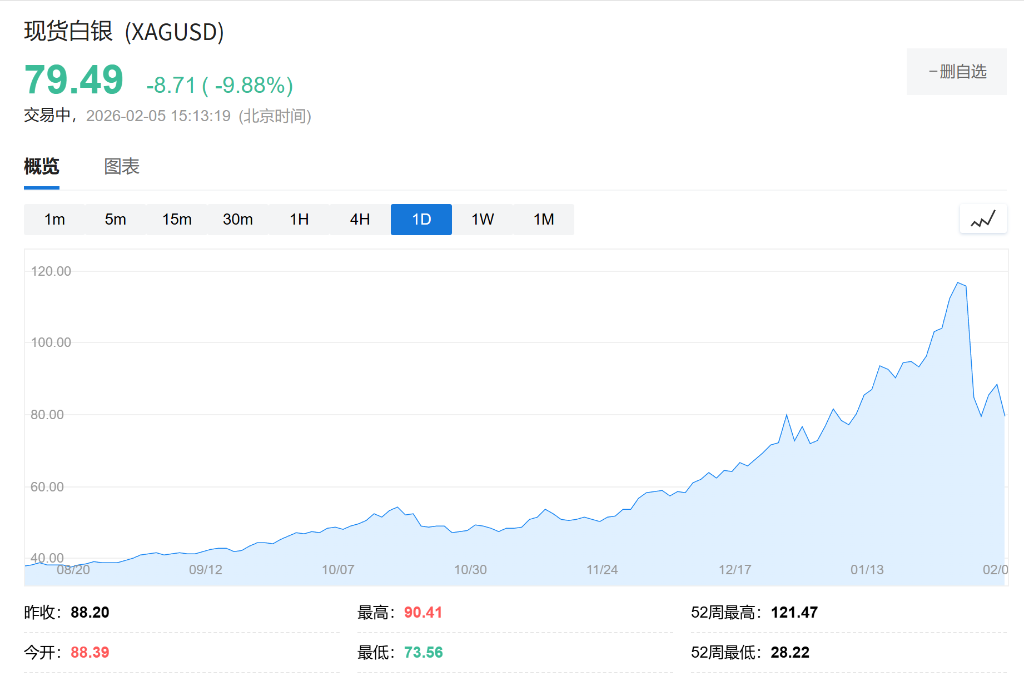Select the 1H timeframe
Image resolution: width=1024 pixels, height=683 pixels.
(x=298, y=219)
